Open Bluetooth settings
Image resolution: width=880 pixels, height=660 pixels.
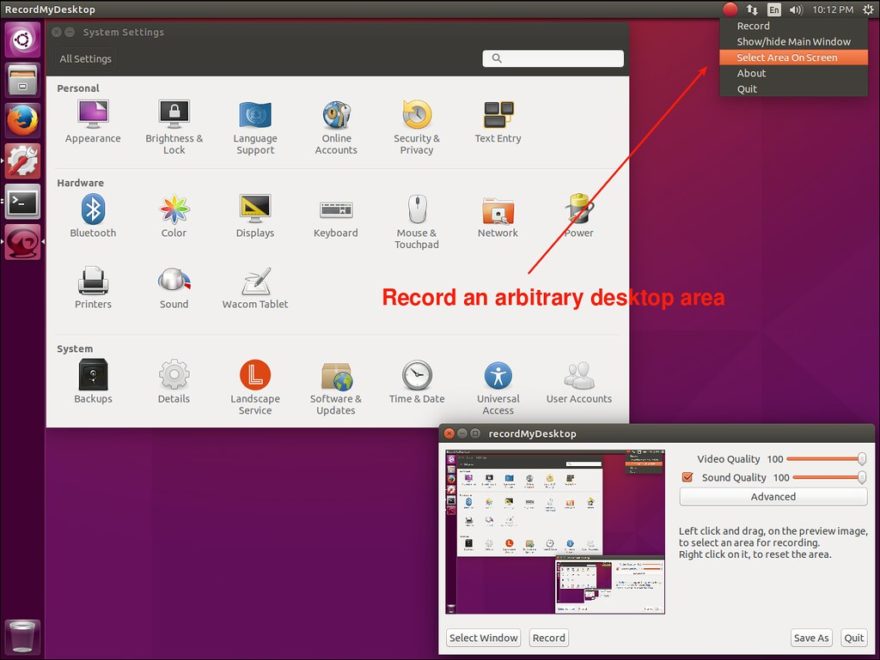[x=93, y=216]
